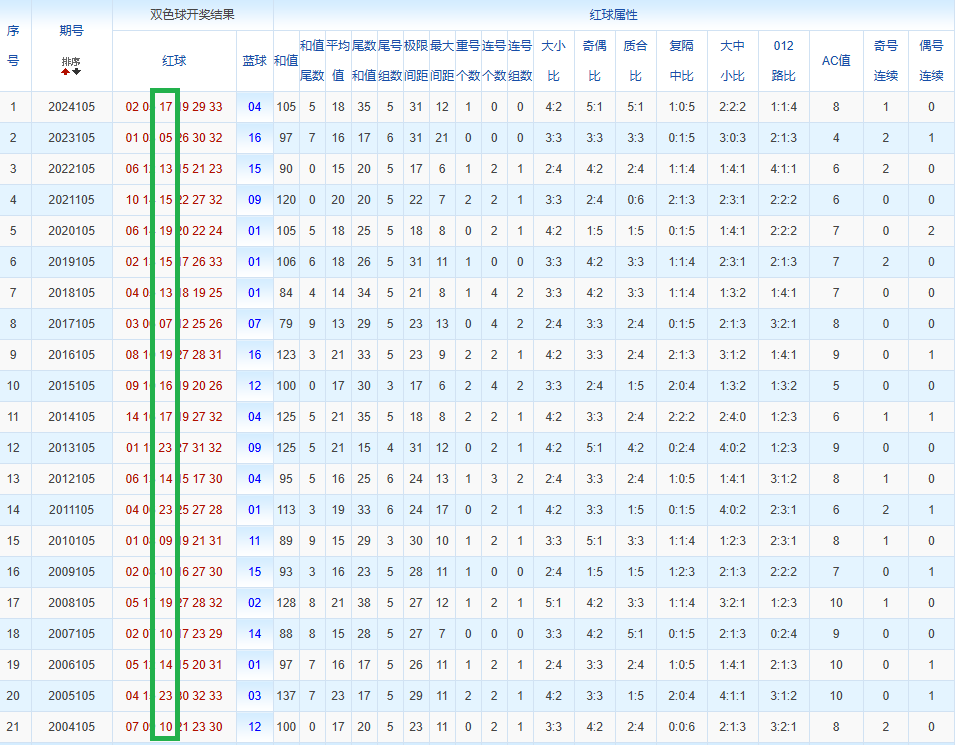Click sum value 120 in row 2021105
The height and width of the screenshot is (745, 955).
tap(286, 200)
